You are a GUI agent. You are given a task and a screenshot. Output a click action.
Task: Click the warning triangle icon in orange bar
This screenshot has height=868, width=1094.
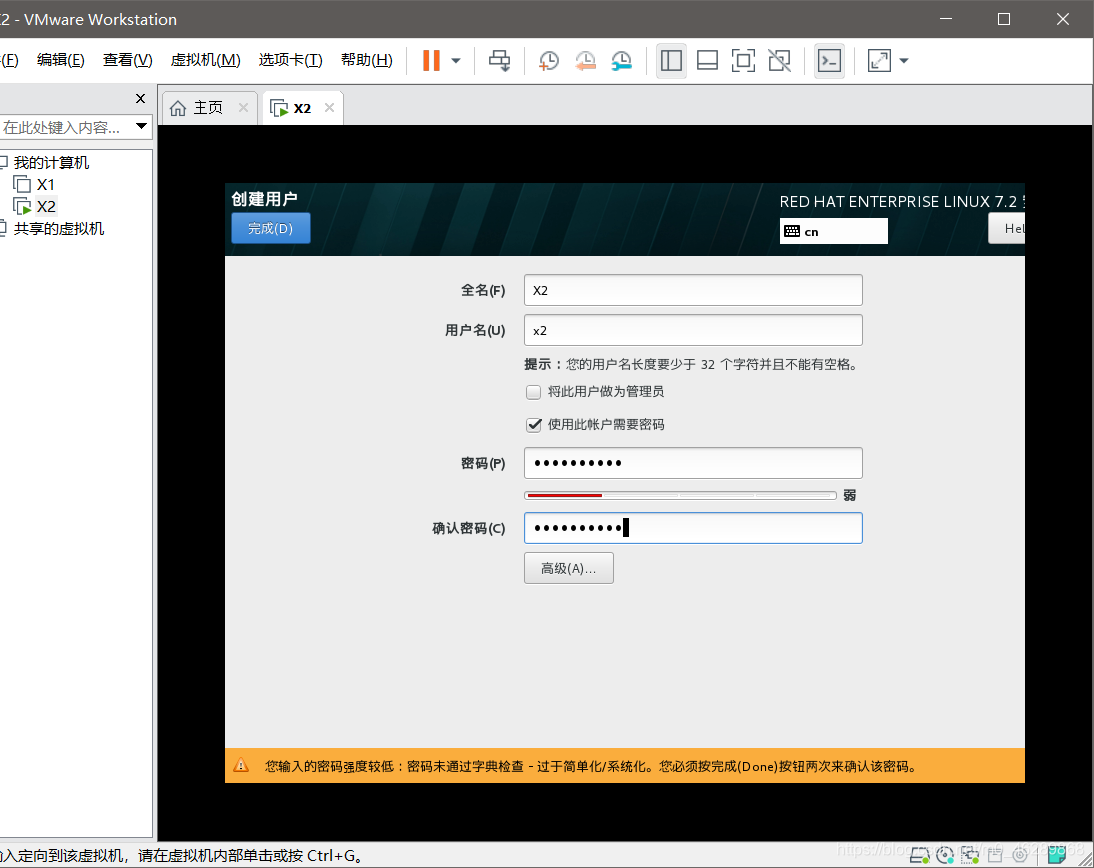point(241,765)
